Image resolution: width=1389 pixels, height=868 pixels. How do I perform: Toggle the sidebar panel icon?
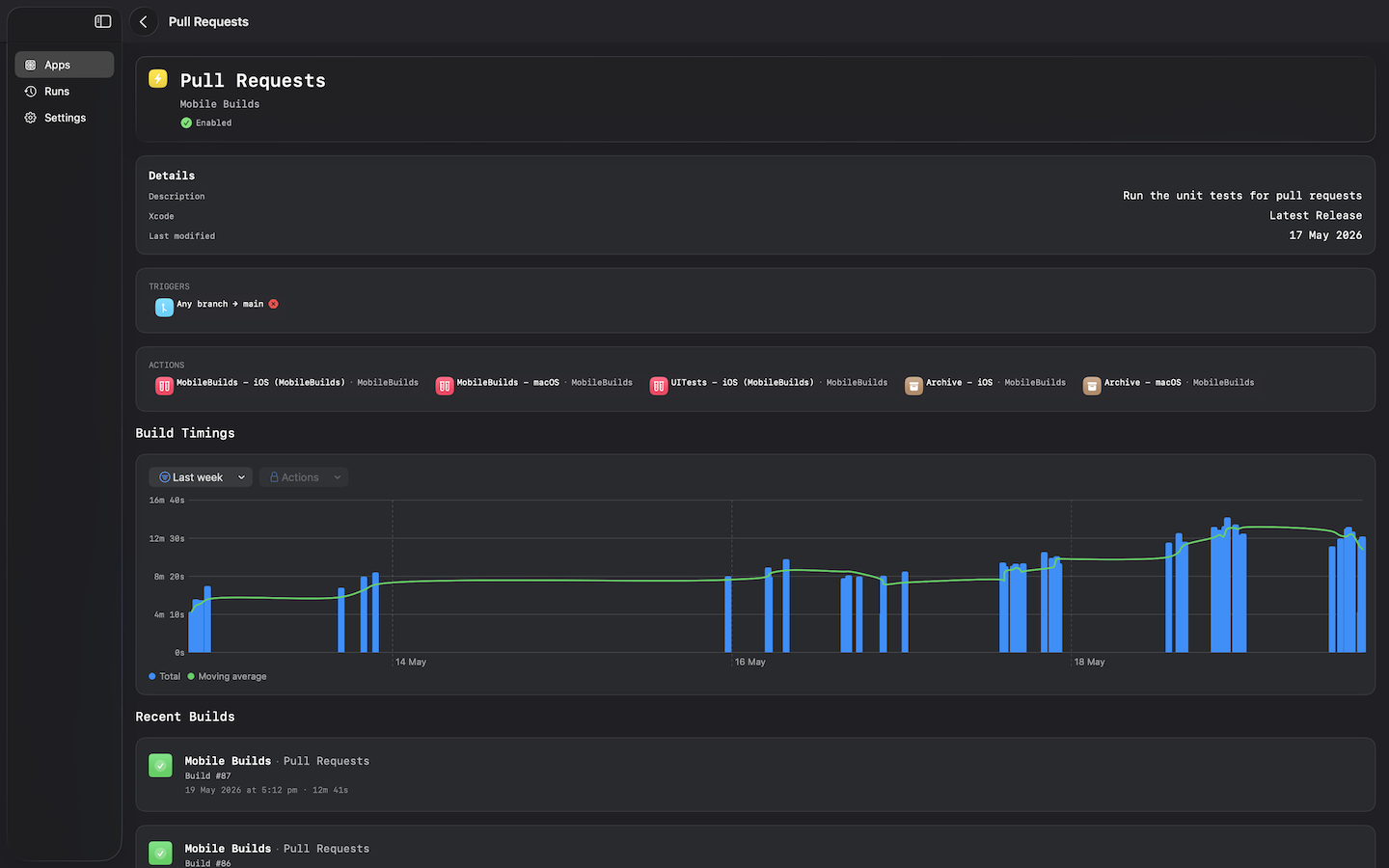(x=103, y=21)
